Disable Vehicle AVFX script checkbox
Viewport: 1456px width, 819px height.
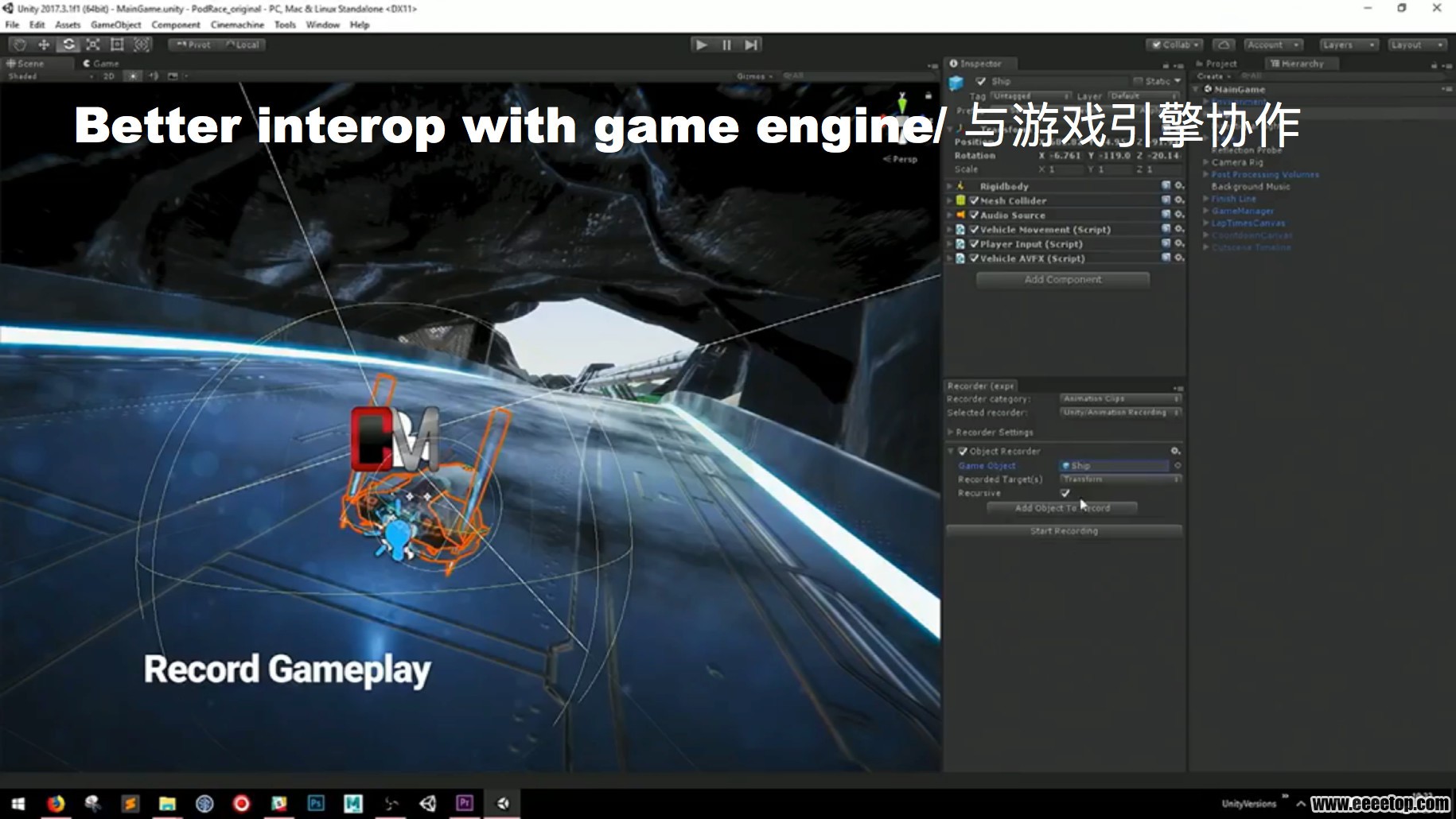pos(974,258)
